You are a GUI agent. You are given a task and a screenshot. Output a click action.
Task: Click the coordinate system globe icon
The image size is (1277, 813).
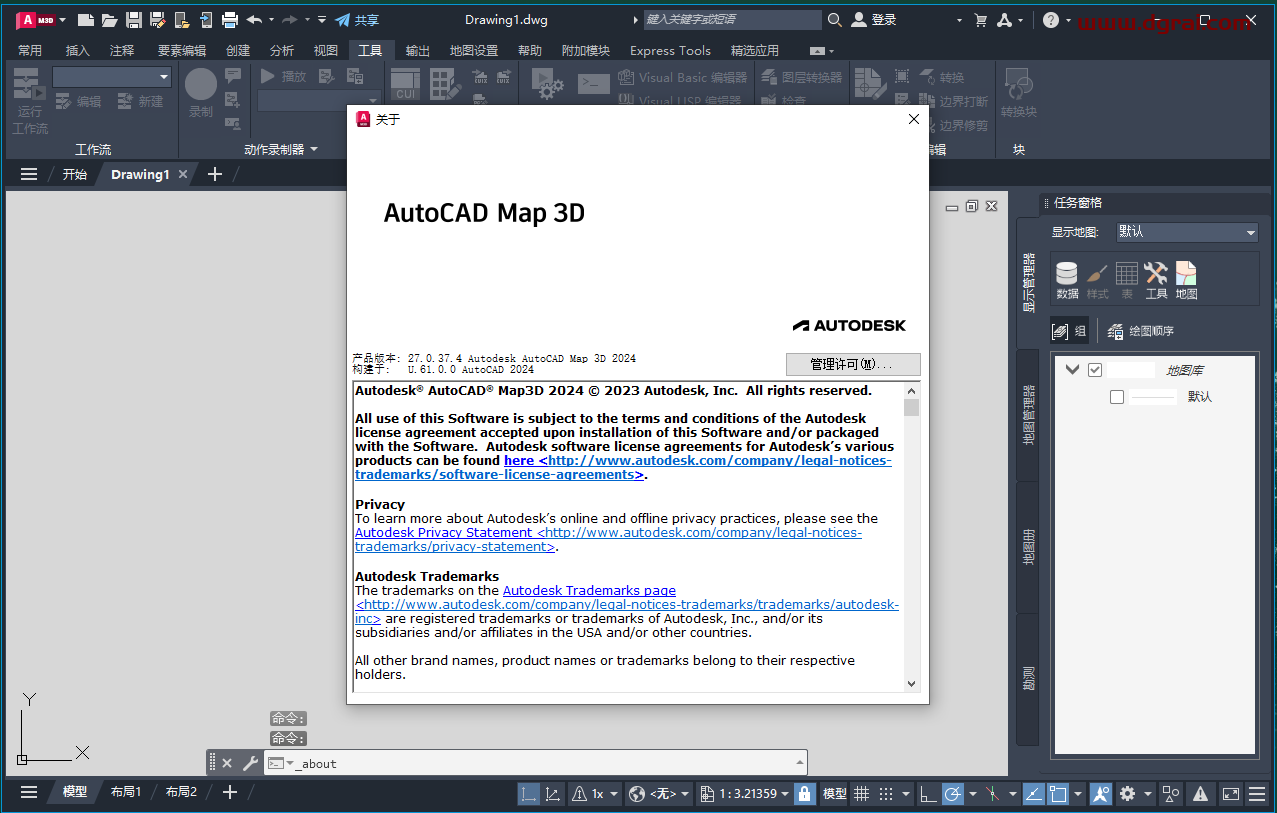click(637, 794)
